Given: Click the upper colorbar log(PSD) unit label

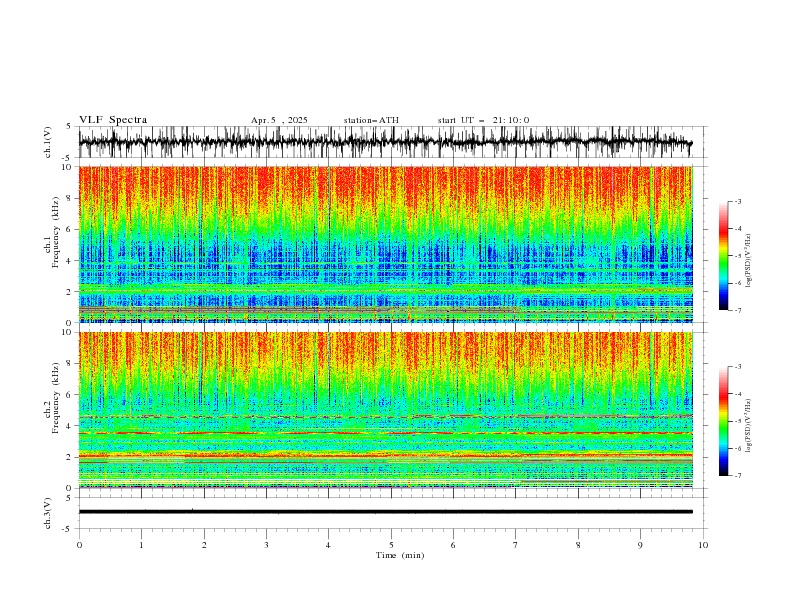Looking at the screenshot, I should pos(748,261).
